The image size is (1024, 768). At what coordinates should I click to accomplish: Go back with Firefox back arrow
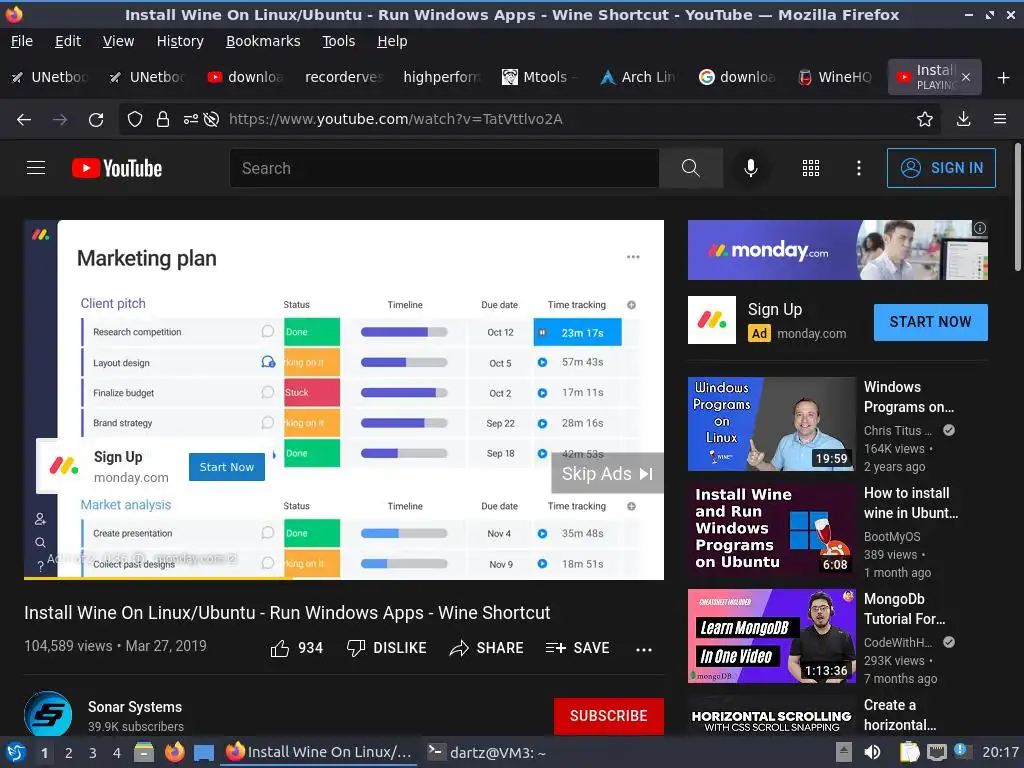pyautogui.click(x=24, y=120)
